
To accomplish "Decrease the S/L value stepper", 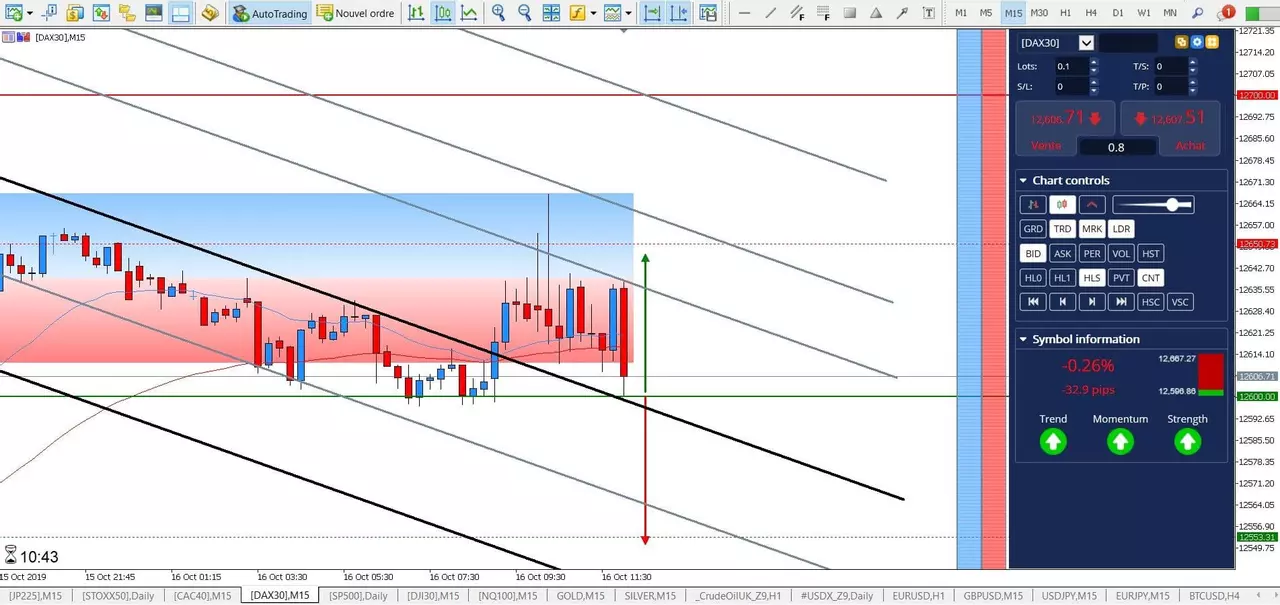I will click(1093, 91).
